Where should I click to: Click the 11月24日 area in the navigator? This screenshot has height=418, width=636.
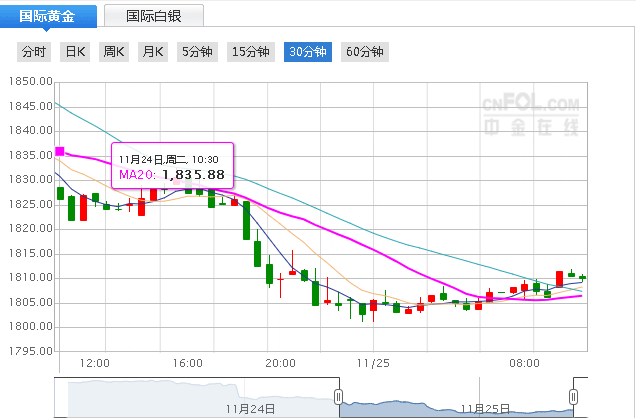(x=250, y=407)
